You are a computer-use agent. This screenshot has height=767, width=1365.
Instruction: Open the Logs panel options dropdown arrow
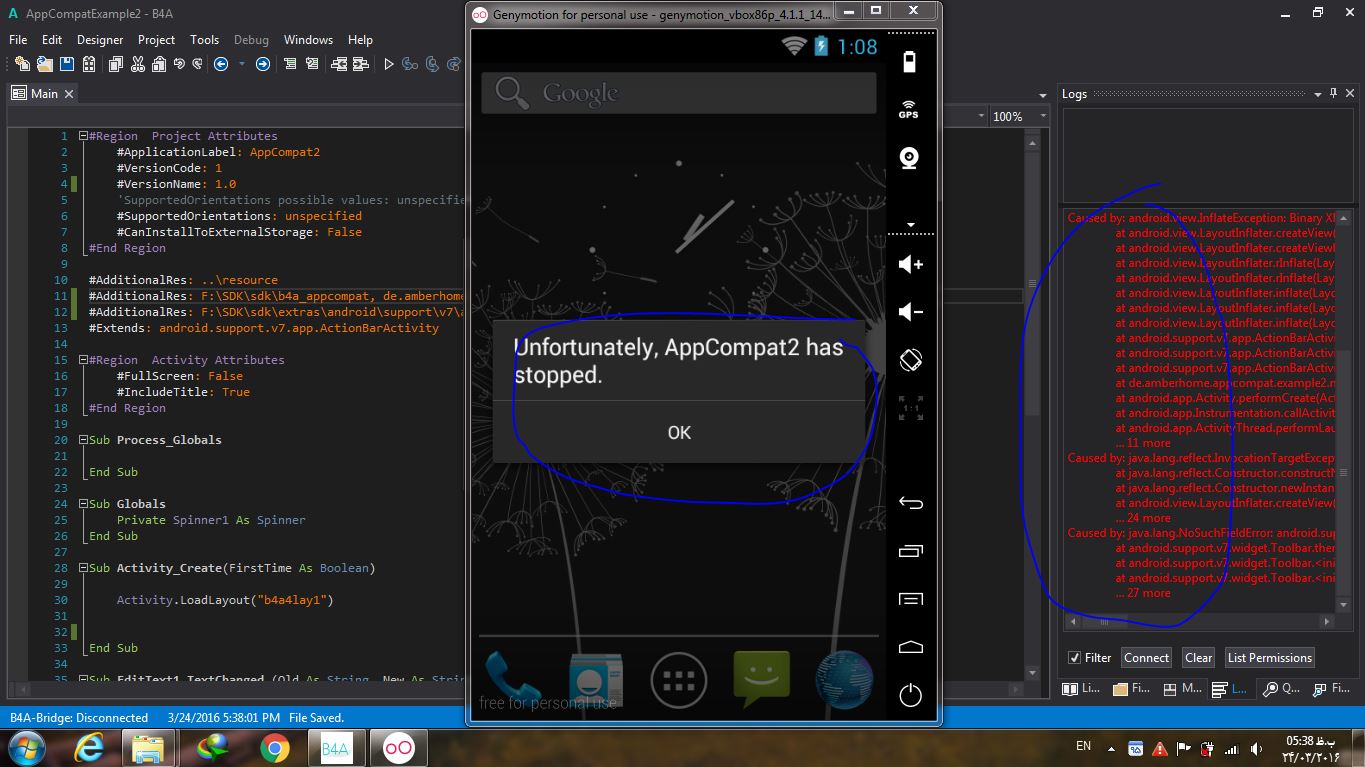[1319, 93]
